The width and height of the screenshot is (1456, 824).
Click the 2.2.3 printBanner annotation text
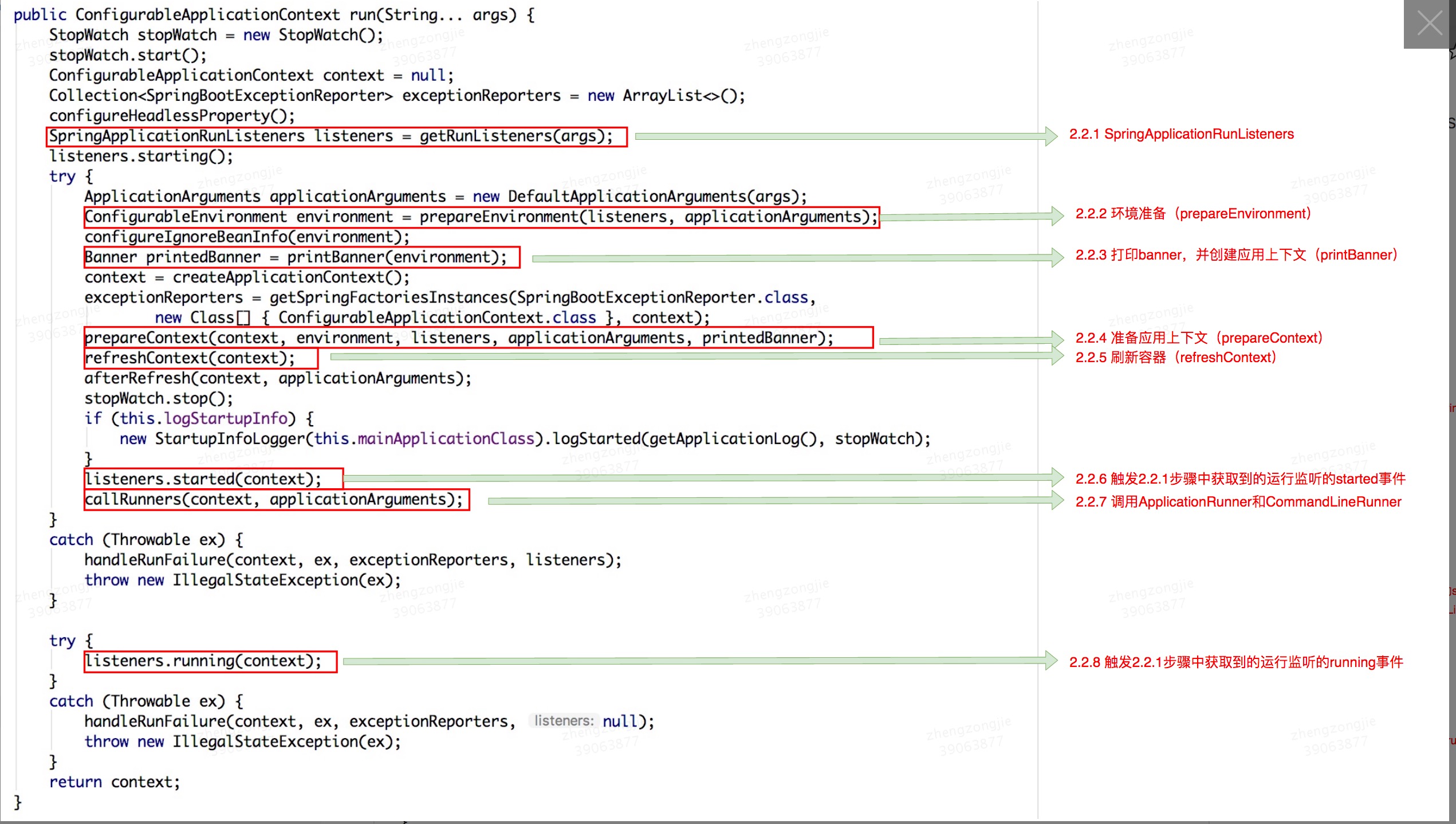tap(1236, 255)
